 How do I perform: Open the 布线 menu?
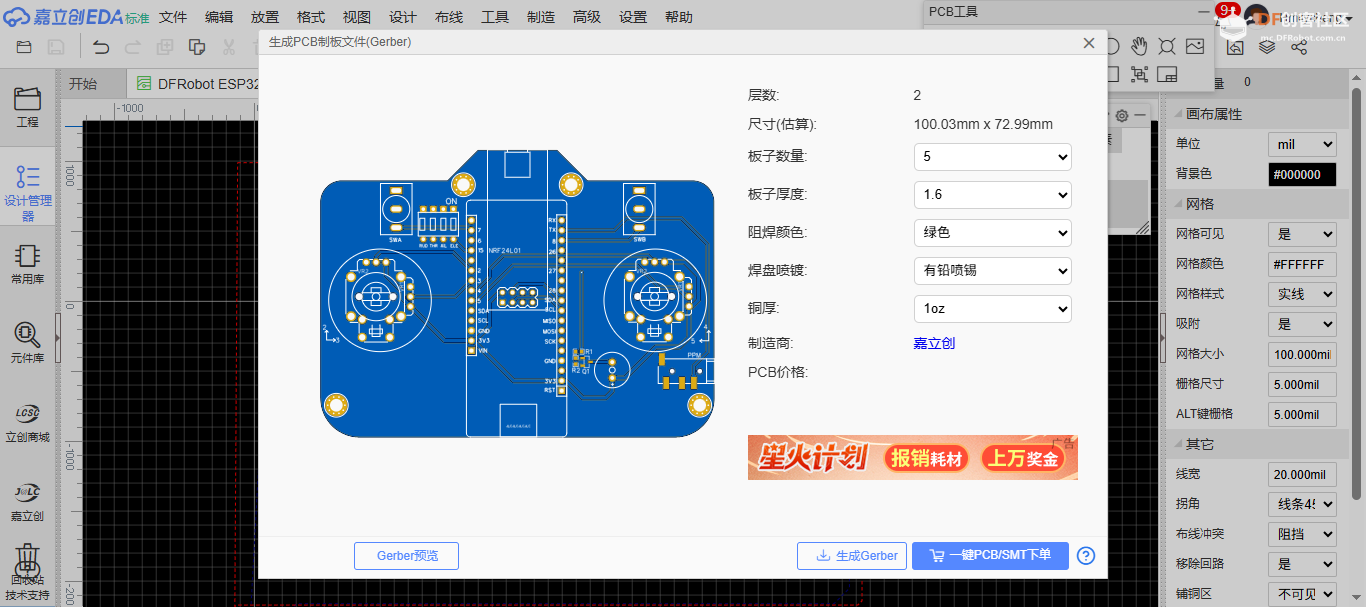click(x=449, y=16)
